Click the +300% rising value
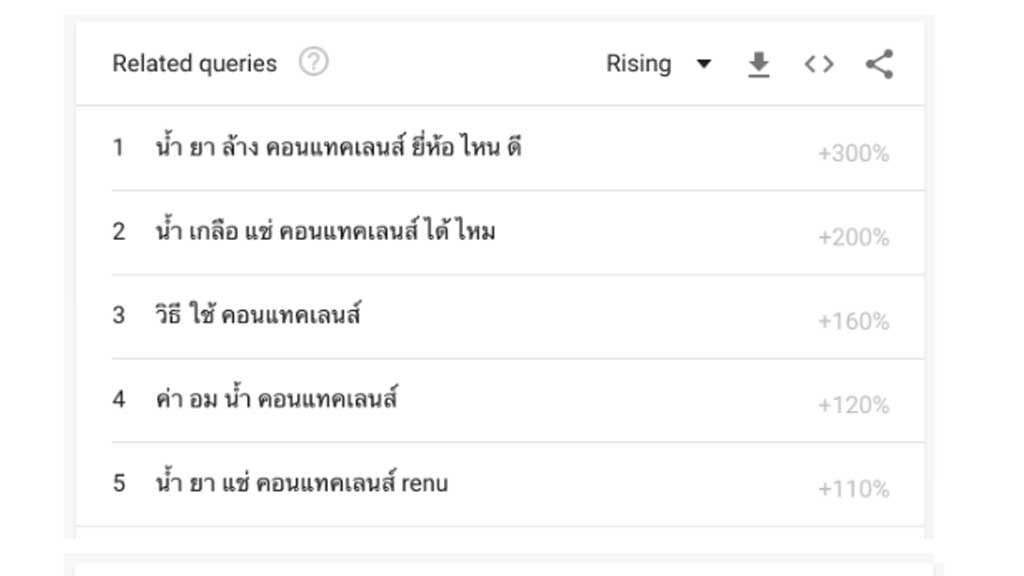The width and height of the screenshot is (1024, 576). click(x=853, y=153)
